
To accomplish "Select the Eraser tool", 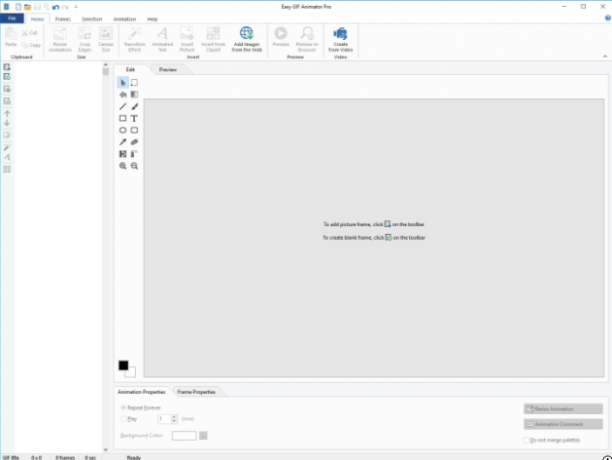I will coord(134,142).
